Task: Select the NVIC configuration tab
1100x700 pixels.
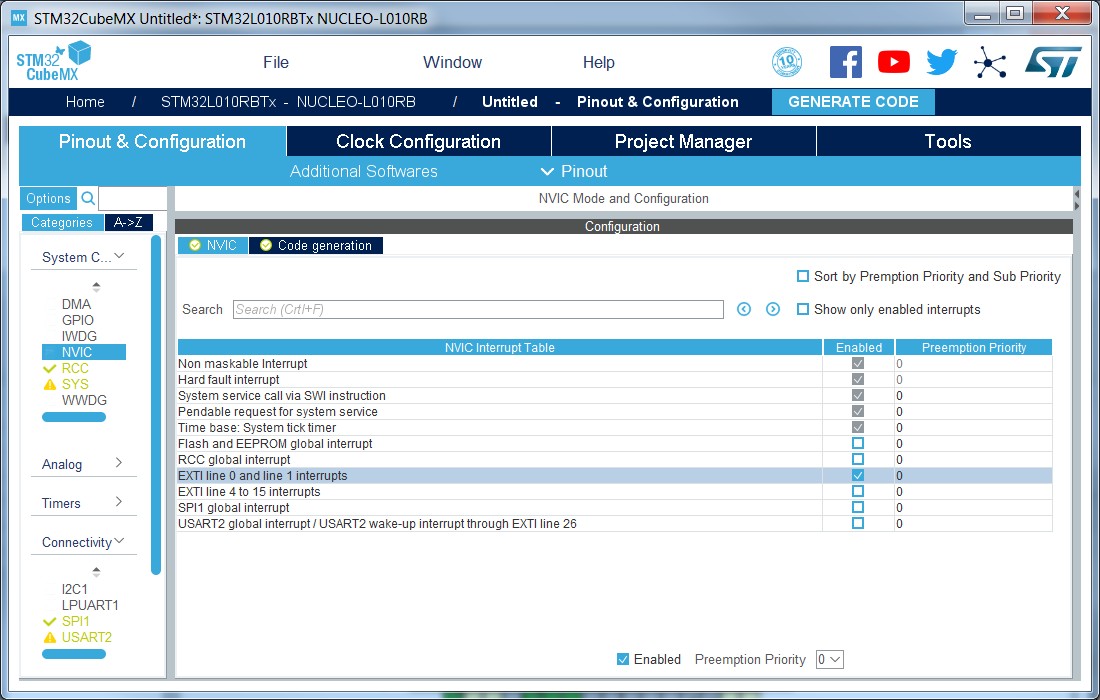Action: [213, 245]
